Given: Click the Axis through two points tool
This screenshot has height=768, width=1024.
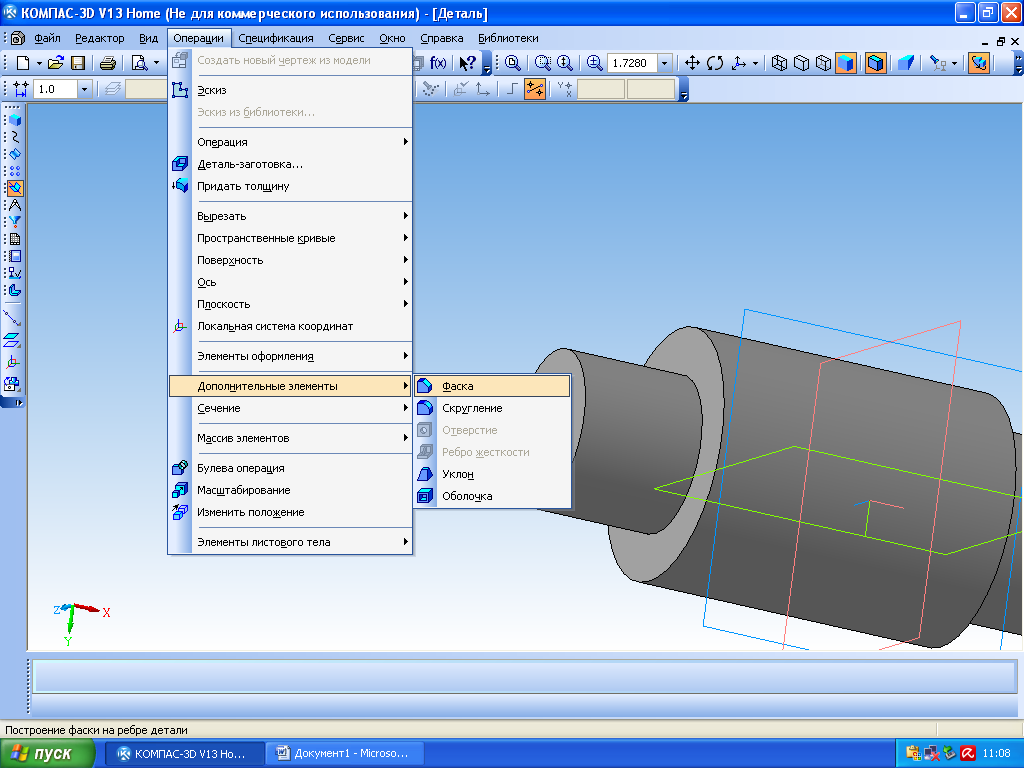Looking at the screenshot, I should click(12, 318).
